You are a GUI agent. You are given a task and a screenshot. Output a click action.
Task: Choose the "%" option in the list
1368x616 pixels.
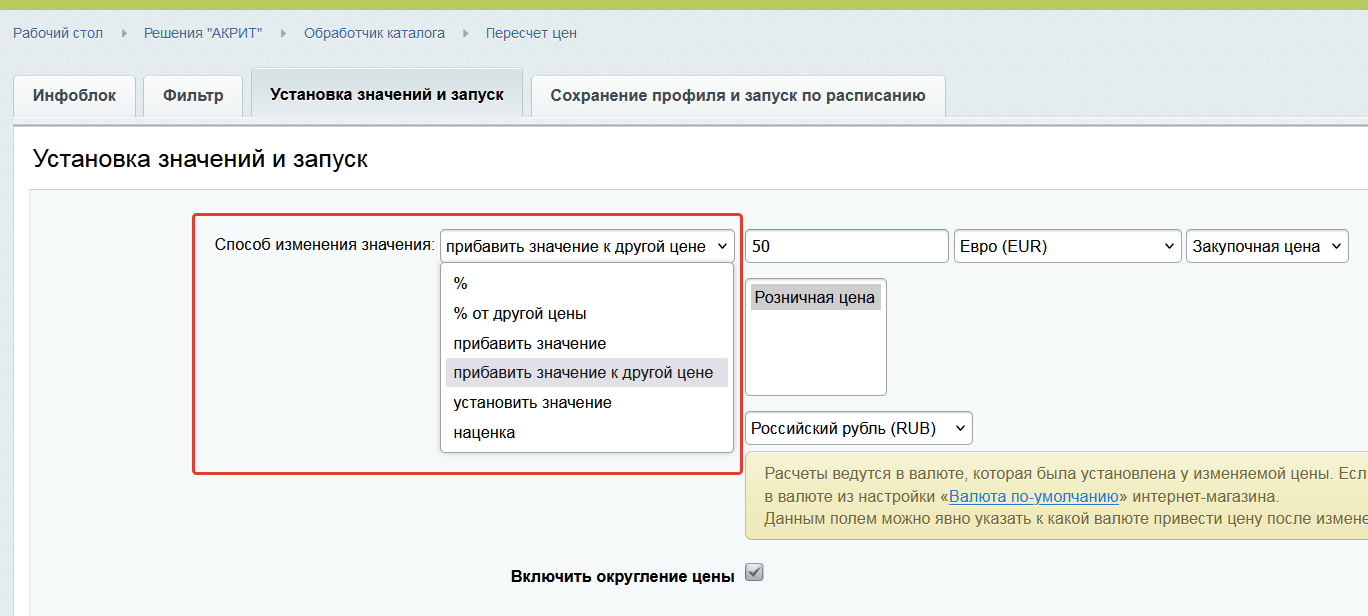point(461,284)
